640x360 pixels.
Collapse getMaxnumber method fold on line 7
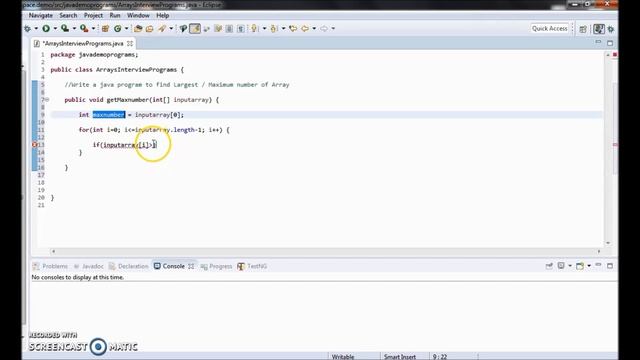coord(47,100)
